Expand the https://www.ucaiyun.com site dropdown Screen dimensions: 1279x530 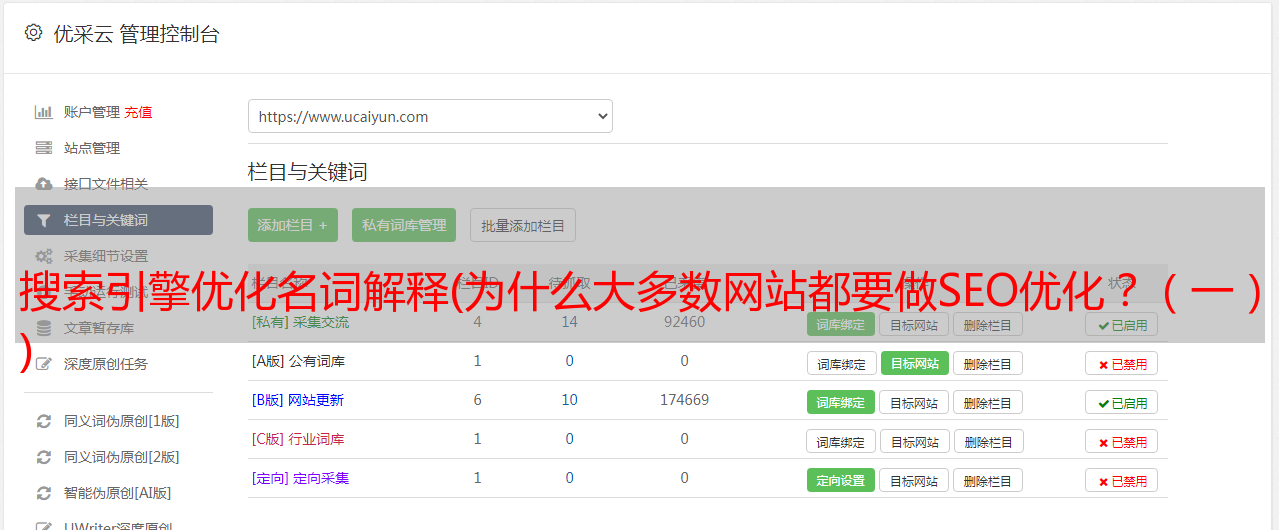tap(430, 116)
